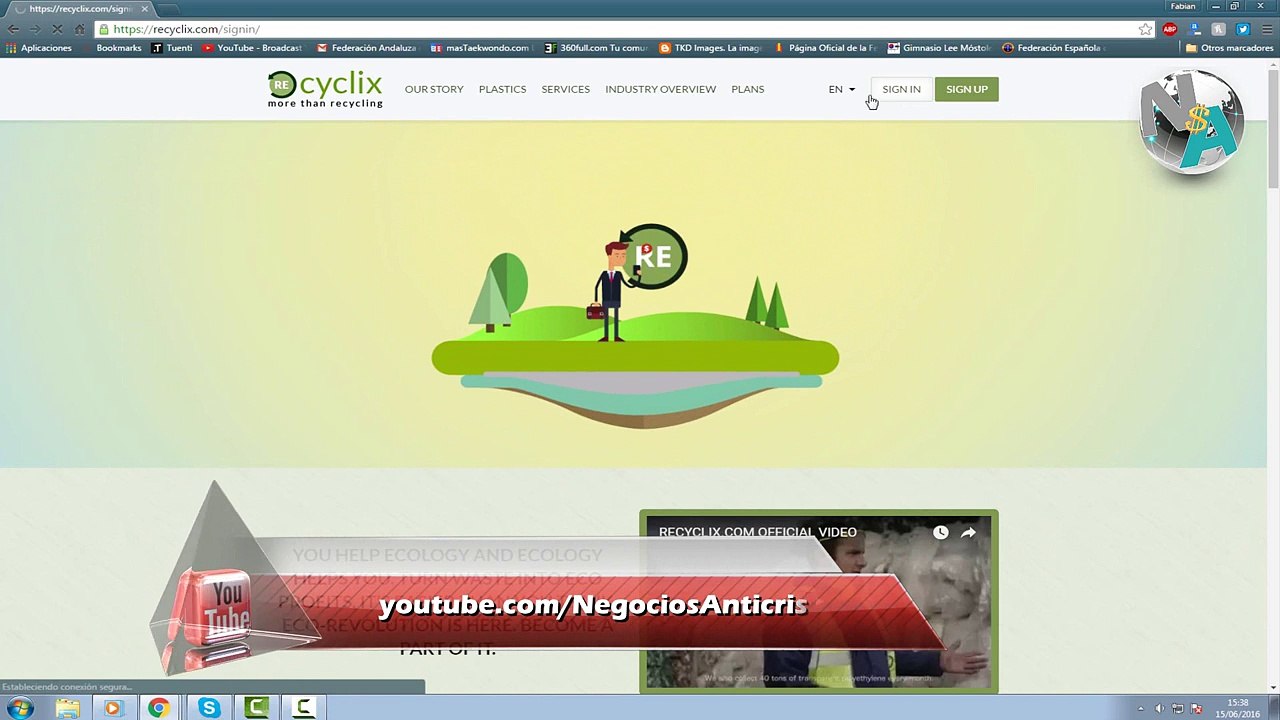This screenshot has height=720, width=1280.
Task: Click the share arrow icon on video
Action: pyautogui.click(x=968, y=532)
